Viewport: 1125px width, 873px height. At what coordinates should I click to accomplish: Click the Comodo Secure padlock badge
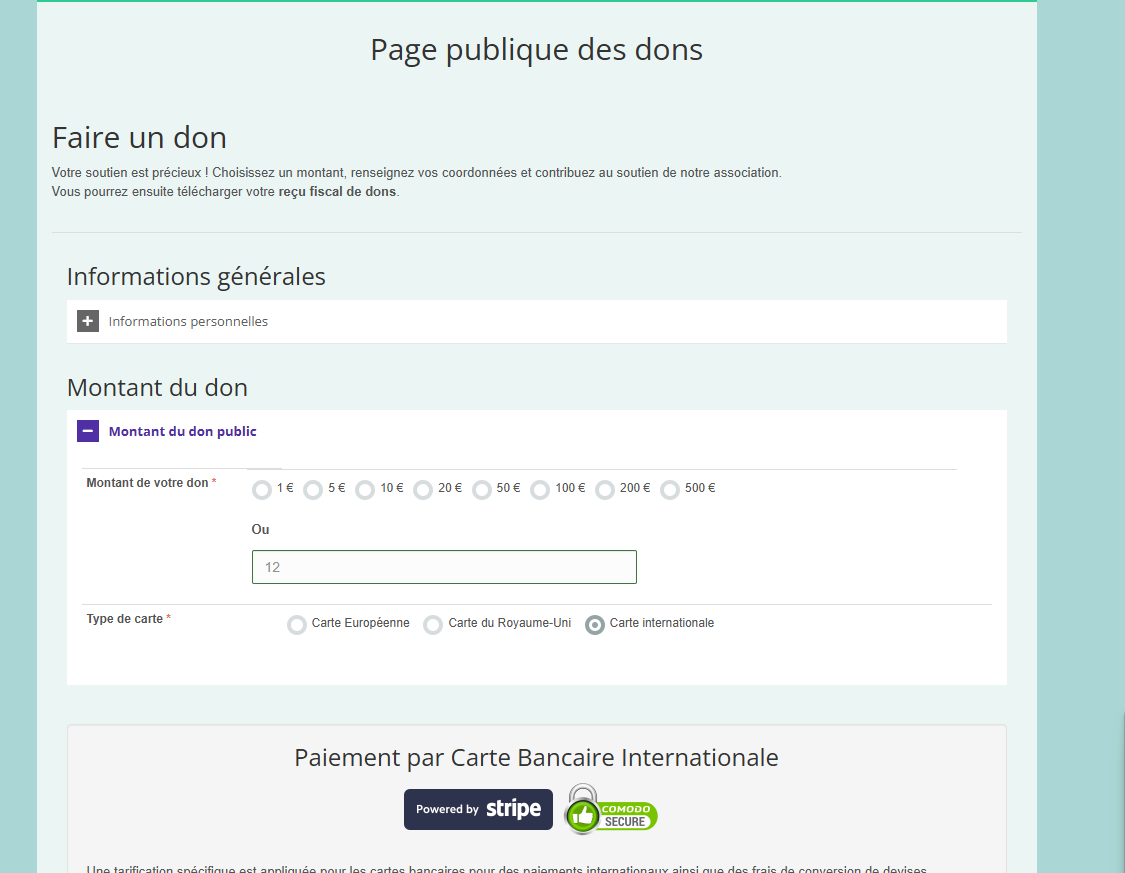[611, 809]
